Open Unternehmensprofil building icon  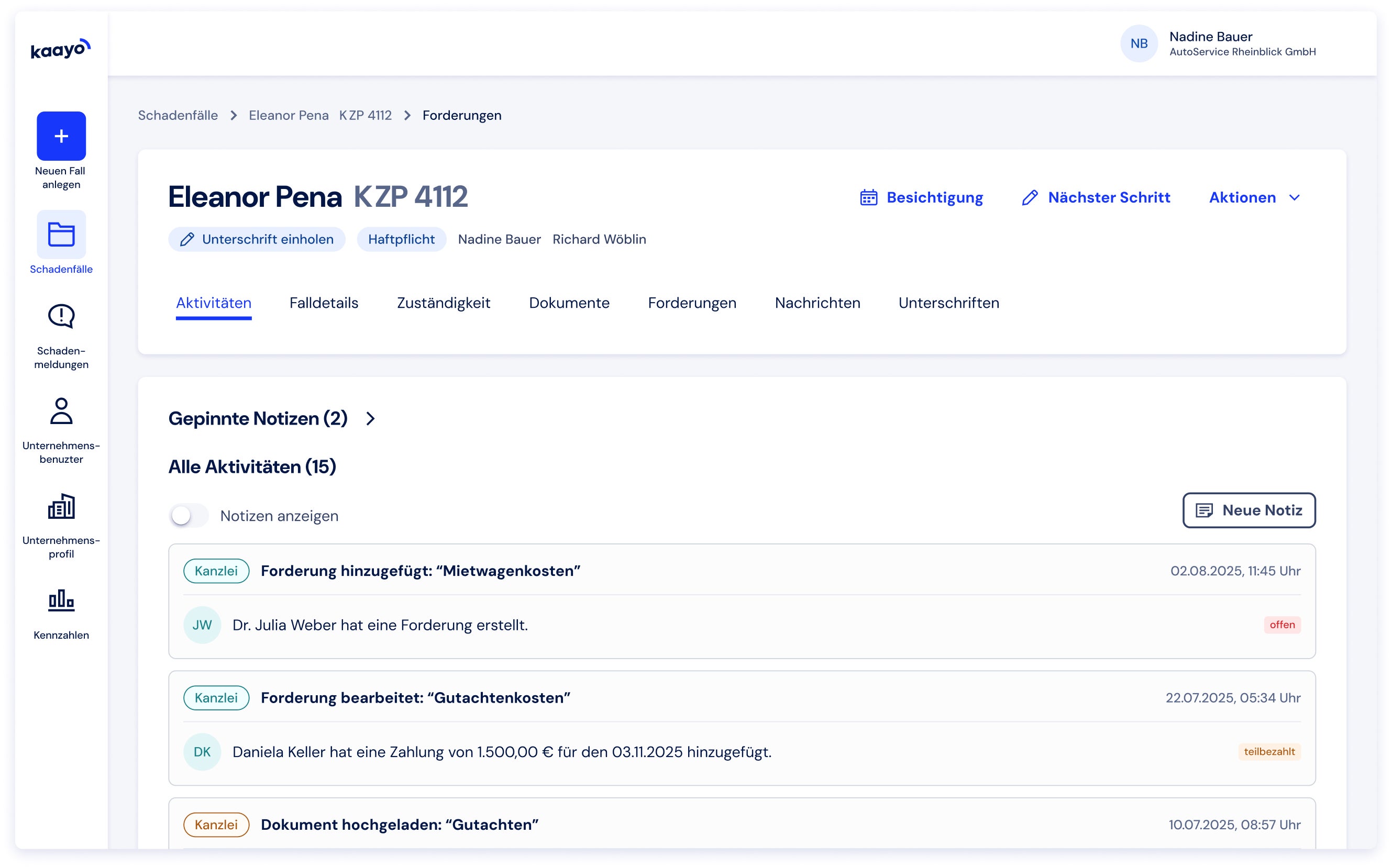[x=61, y=506]
